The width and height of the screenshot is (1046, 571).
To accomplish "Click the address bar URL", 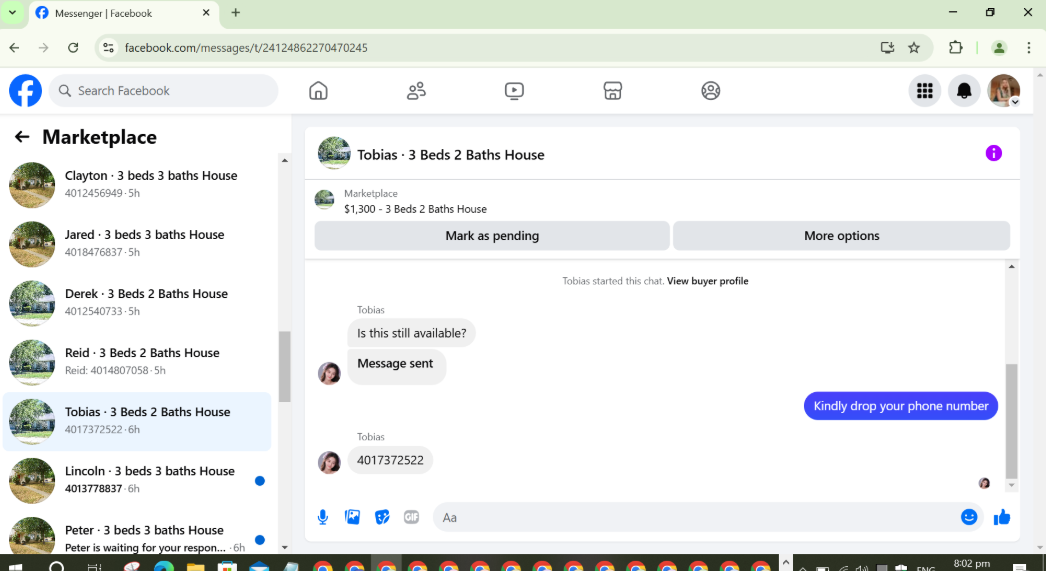I will (x=246, y=48).
